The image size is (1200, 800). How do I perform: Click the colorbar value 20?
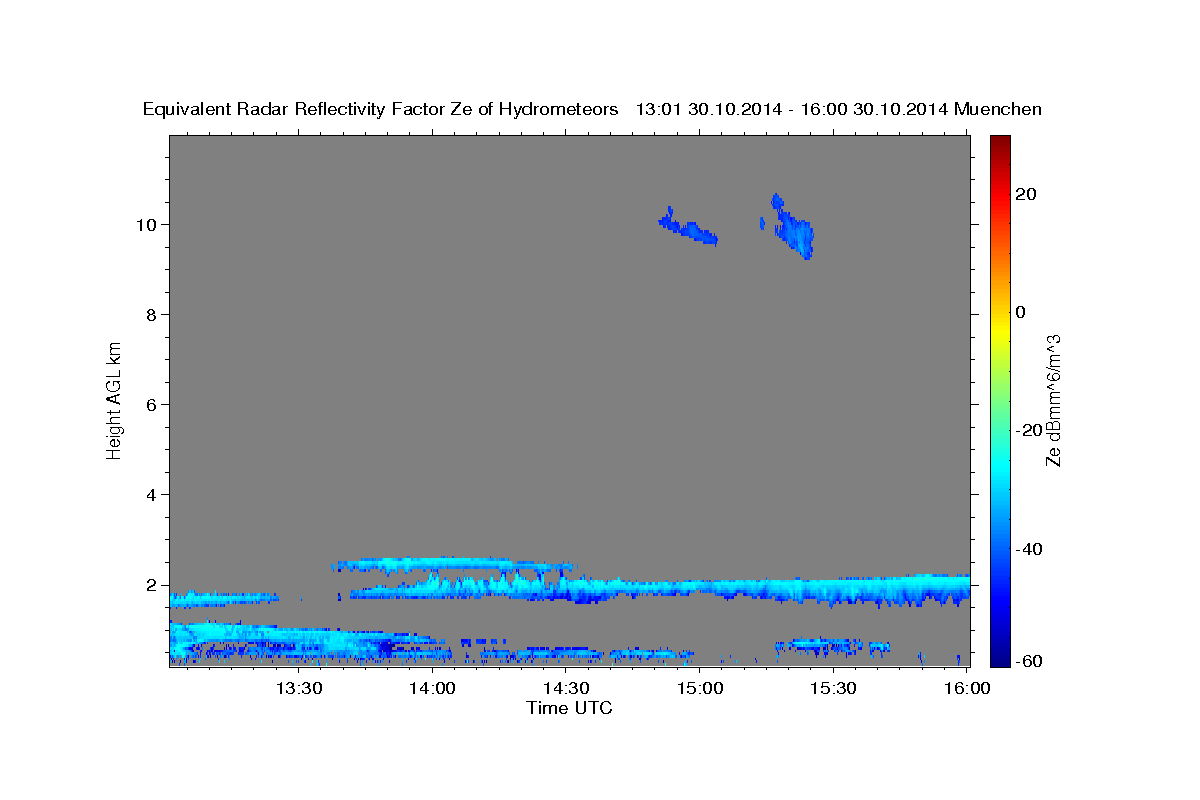pos(1025,194)
